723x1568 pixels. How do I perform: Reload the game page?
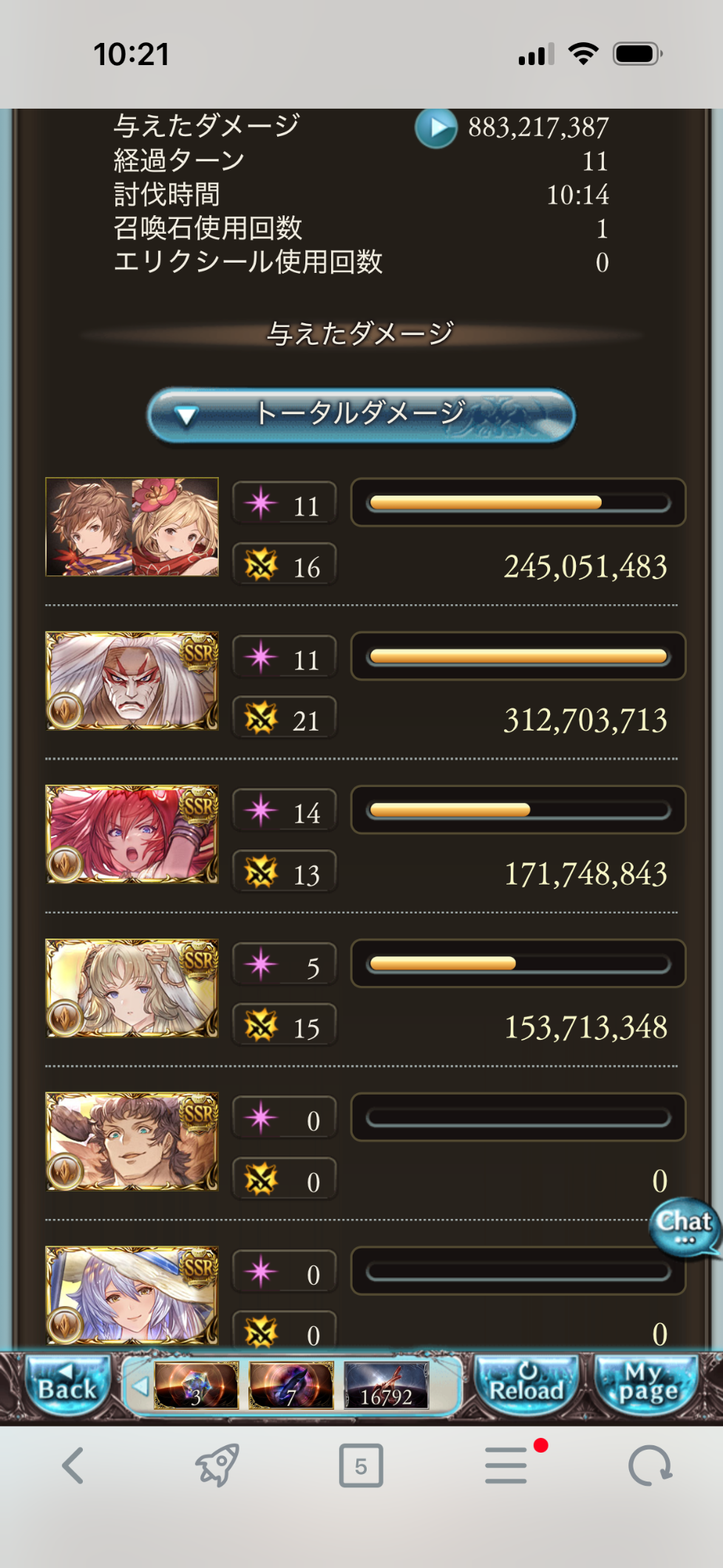pyautogui.click(x=526, y=1385)
